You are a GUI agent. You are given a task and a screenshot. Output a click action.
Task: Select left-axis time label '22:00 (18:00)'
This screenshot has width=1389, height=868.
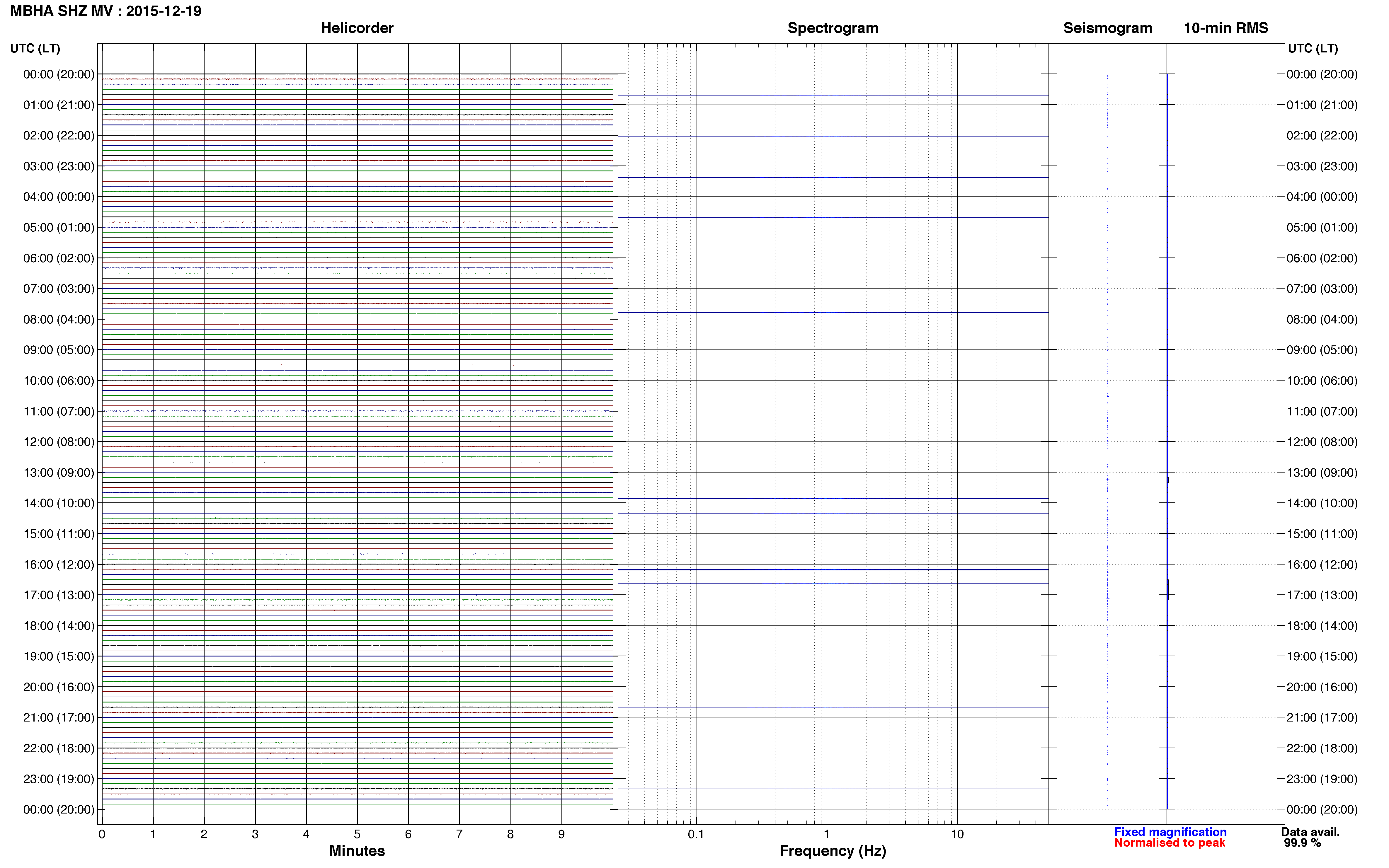59,748
